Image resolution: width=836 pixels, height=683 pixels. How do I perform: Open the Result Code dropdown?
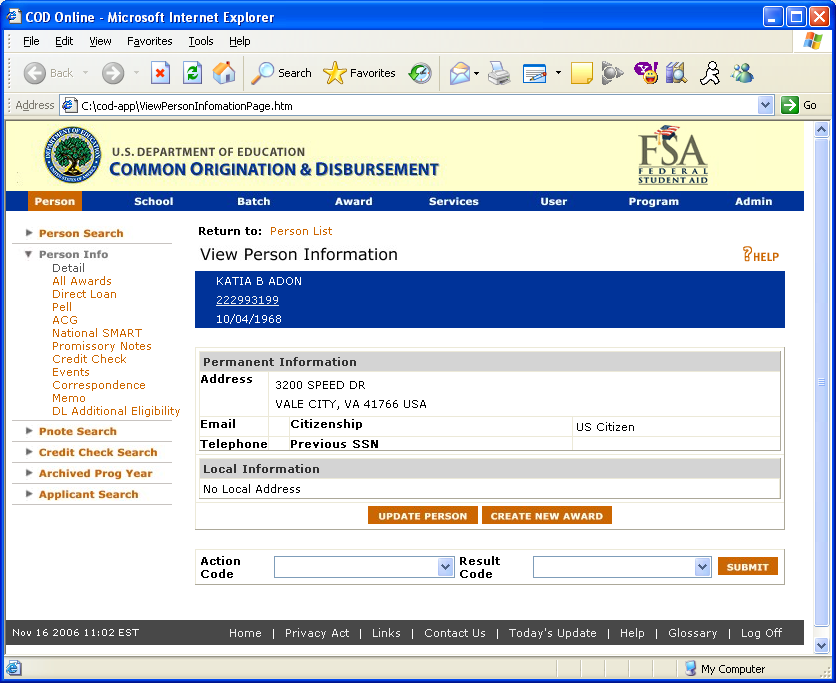coord(702,567)
